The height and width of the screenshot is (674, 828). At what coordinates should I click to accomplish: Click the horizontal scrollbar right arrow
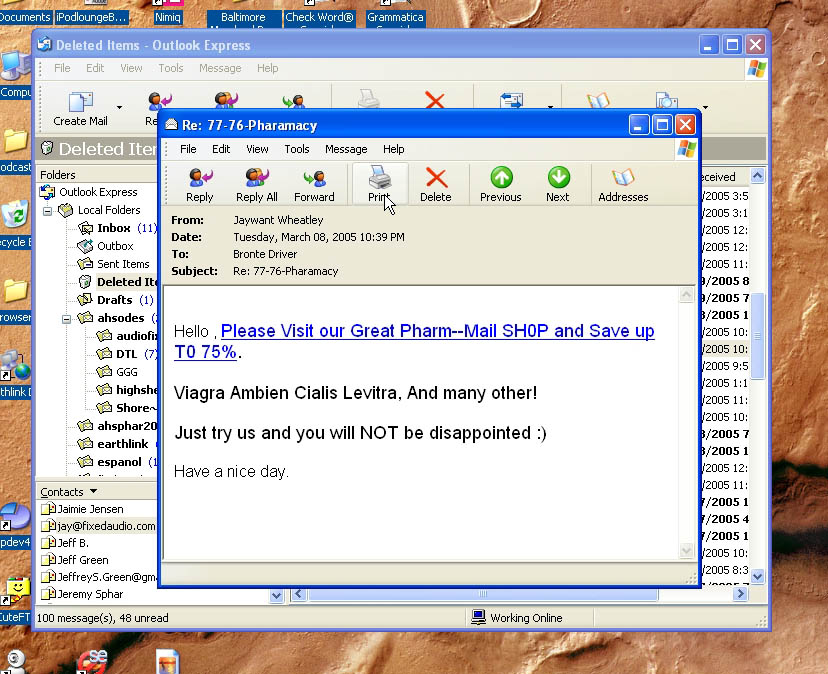(740, 594)
